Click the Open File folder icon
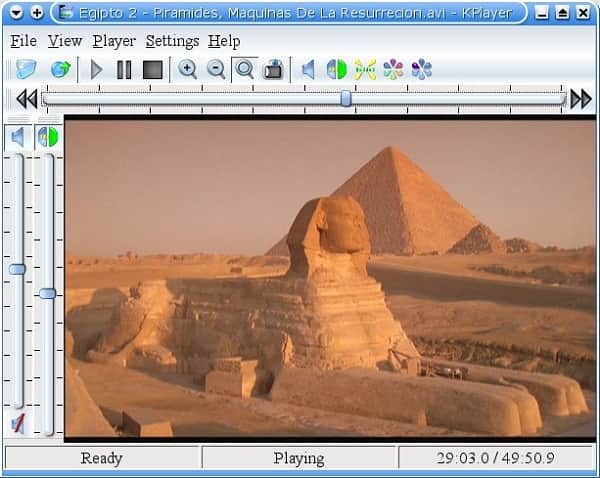600x478 pixels. click(x=25, y=70)
